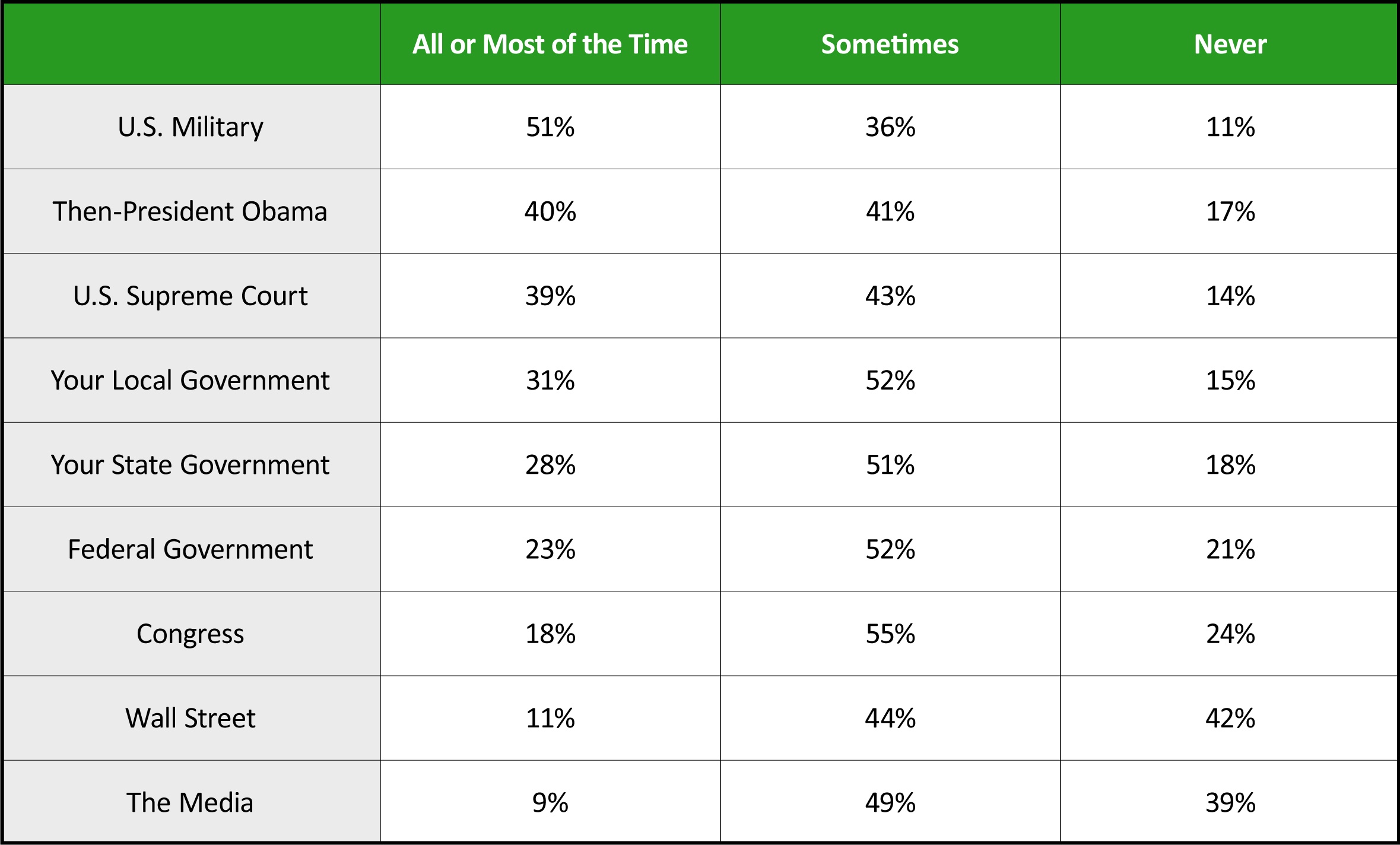Select the 'U.S. Military' row label
1400x845 pixels.
tap(191, 127)
